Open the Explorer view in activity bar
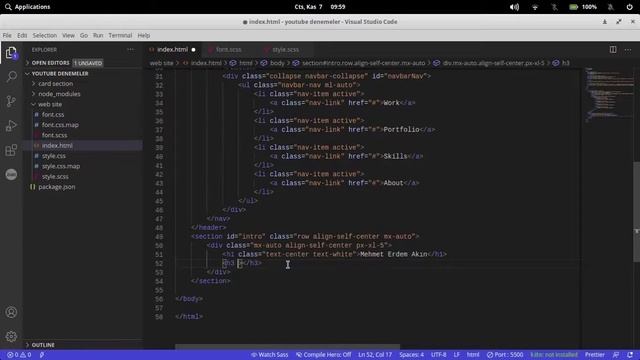The width and height of the screenshot is (640, 360). click(x=11, y=53)
